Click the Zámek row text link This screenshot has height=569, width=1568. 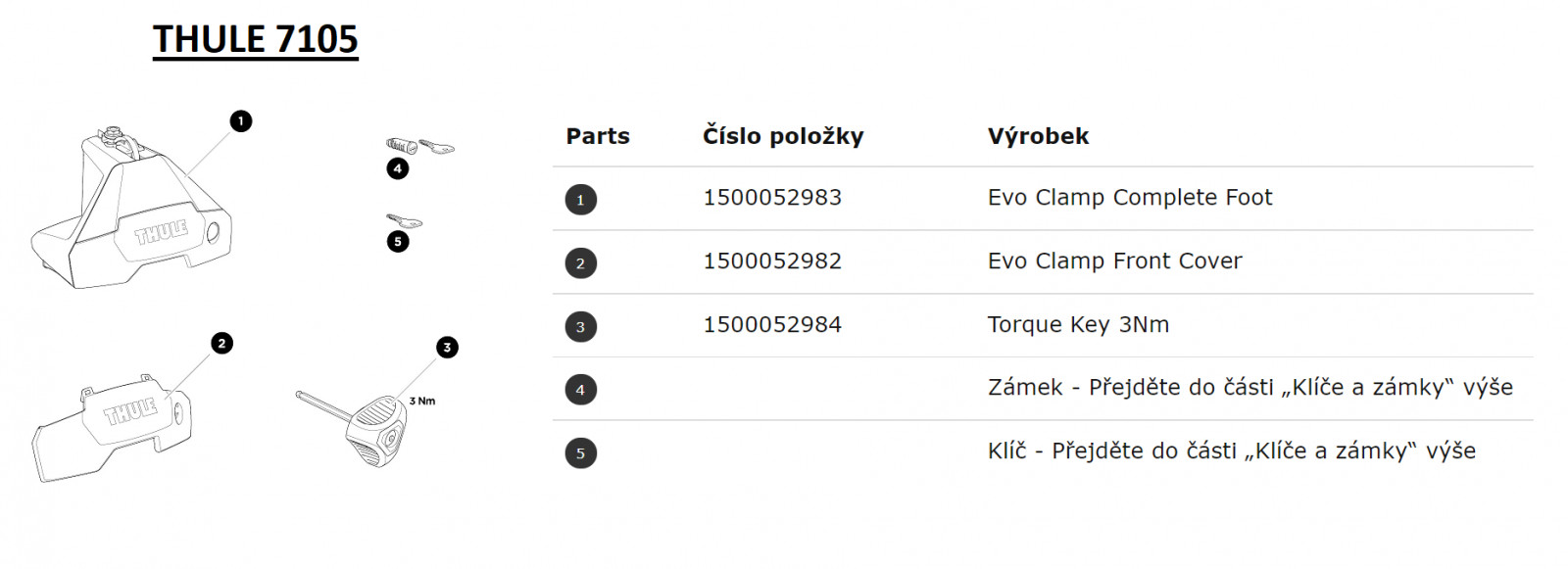click(1249, 388)
